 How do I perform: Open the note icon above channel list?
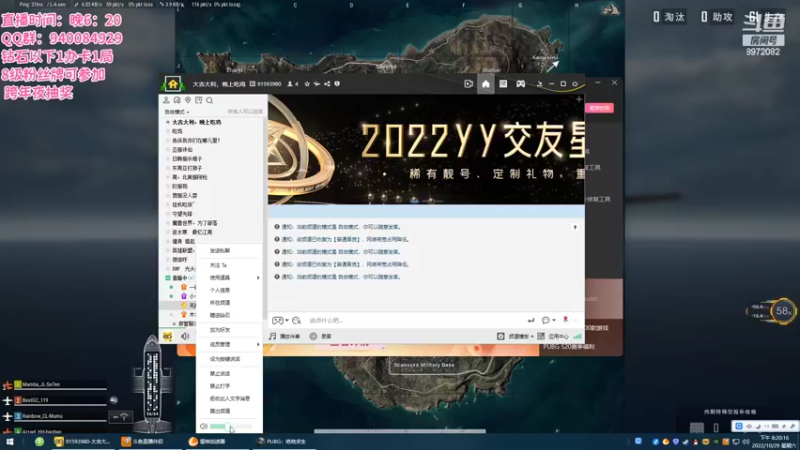pos(198,100)
